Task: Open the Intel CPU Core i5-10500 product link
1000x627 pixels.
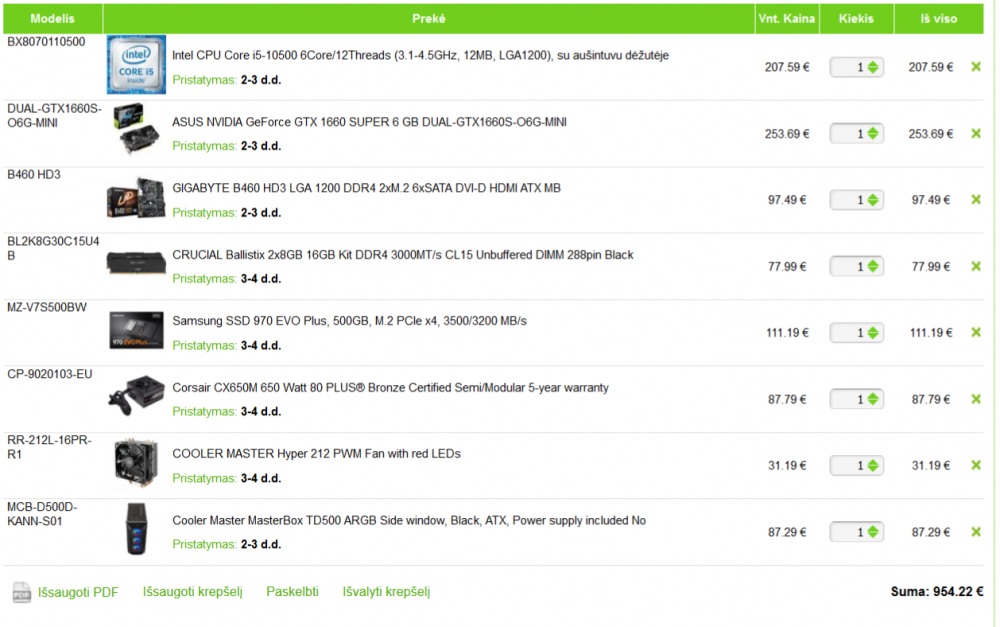Action: 420,55
